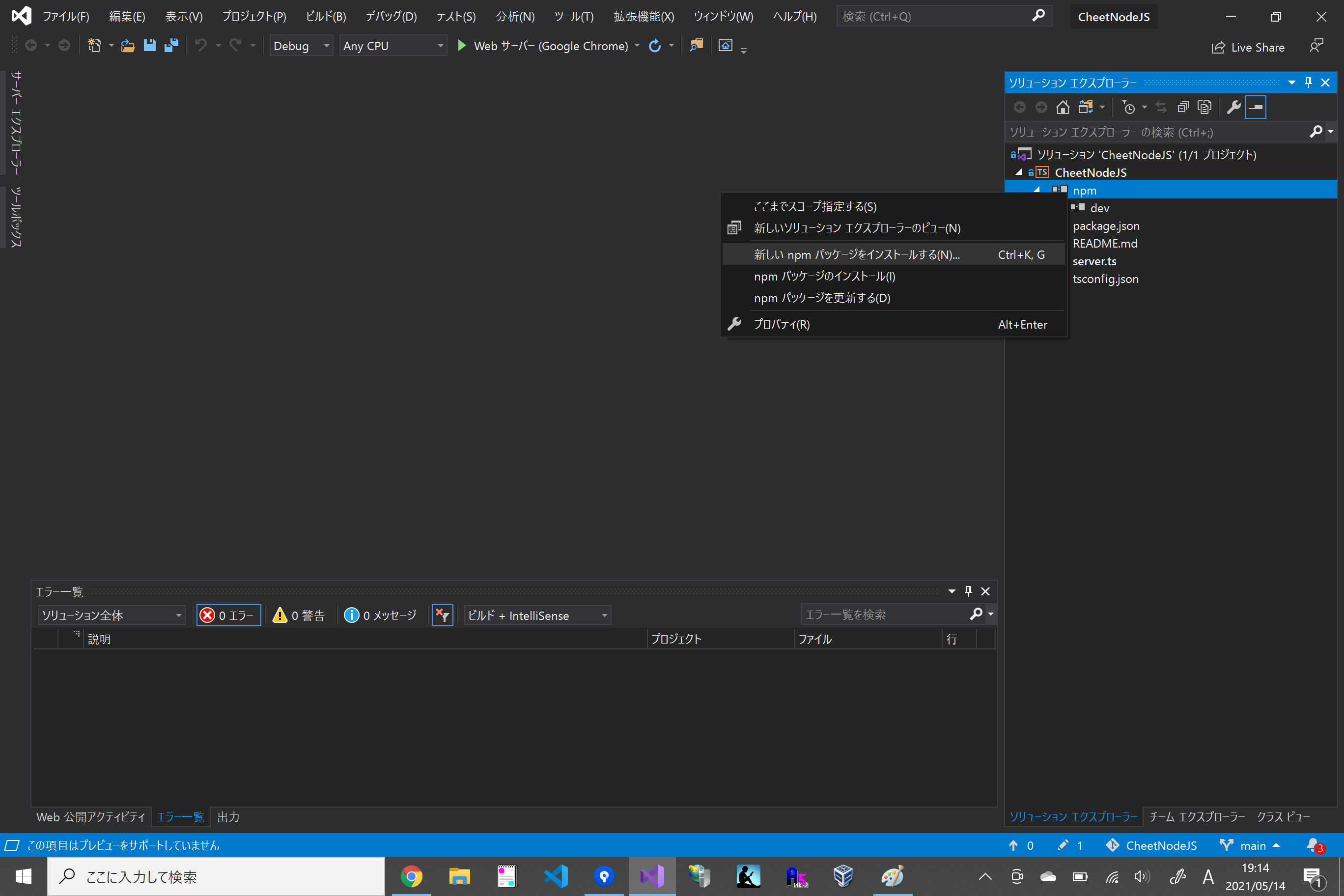Open Google Chrome from the taskbar
Image resolution: width=1344 pixels, height=896 pixels.
(x=412, y=875)
